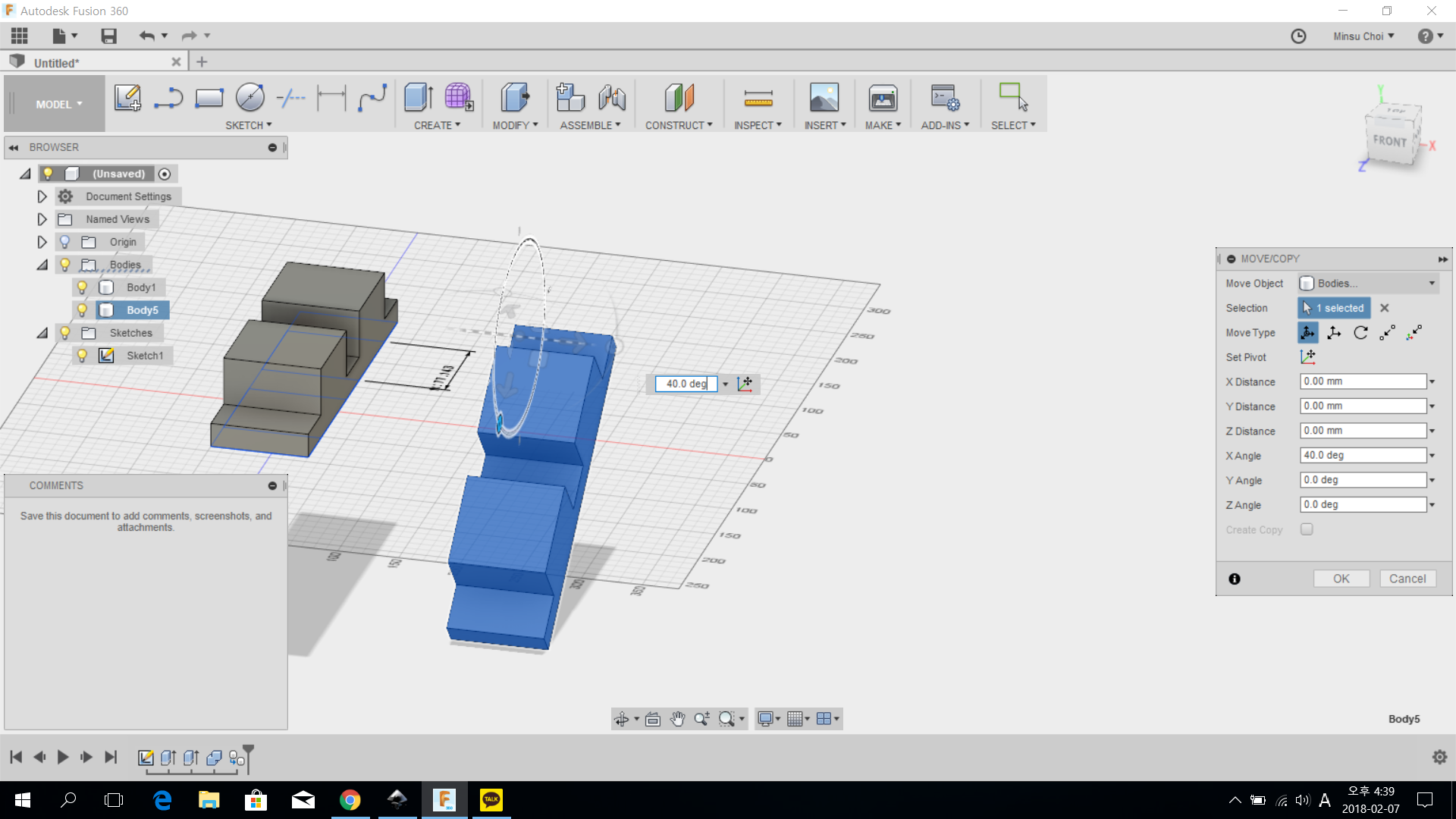Confirm the move with OK

(1341, 579)
